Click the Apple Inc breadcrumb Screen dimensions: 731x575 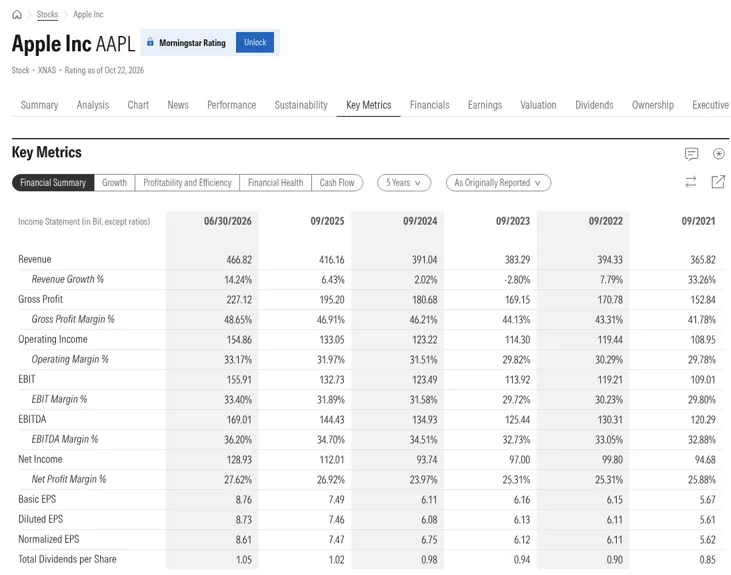pyautogui.click(x=88, y=14)
